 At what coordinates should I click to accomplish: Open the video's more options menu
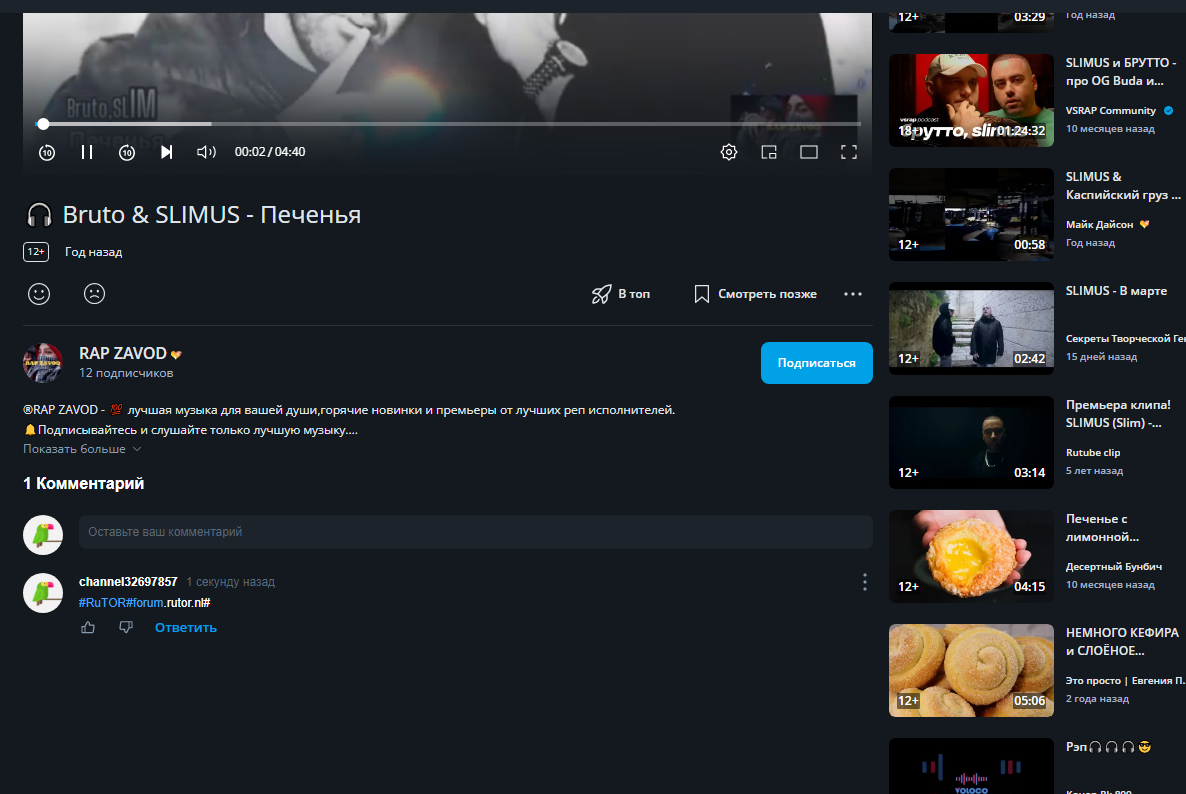[x=852, y=294]
